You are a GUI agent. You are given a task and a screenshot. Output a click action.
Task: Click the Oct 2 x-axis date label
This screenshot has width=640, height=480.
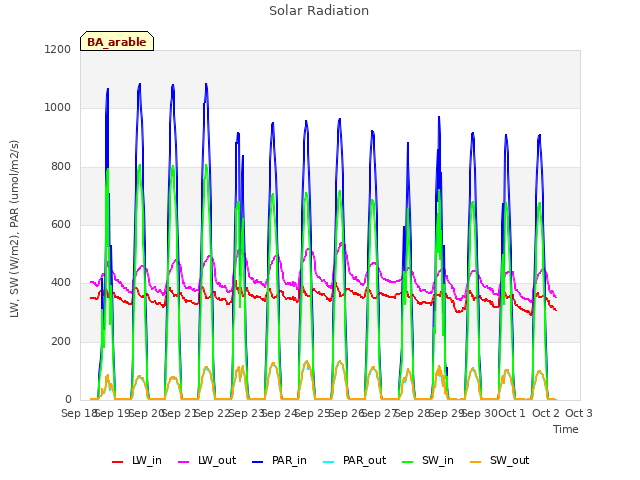coord(546,413)
